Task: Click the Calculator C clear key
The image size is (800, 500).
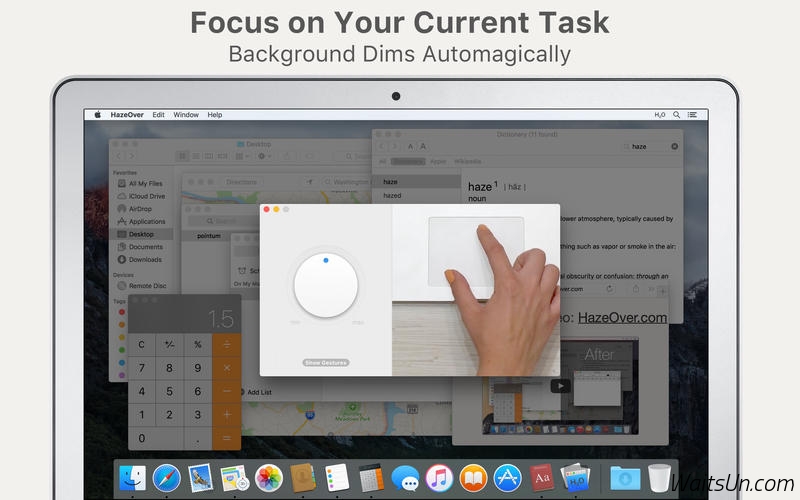Action: pos(141,344)
